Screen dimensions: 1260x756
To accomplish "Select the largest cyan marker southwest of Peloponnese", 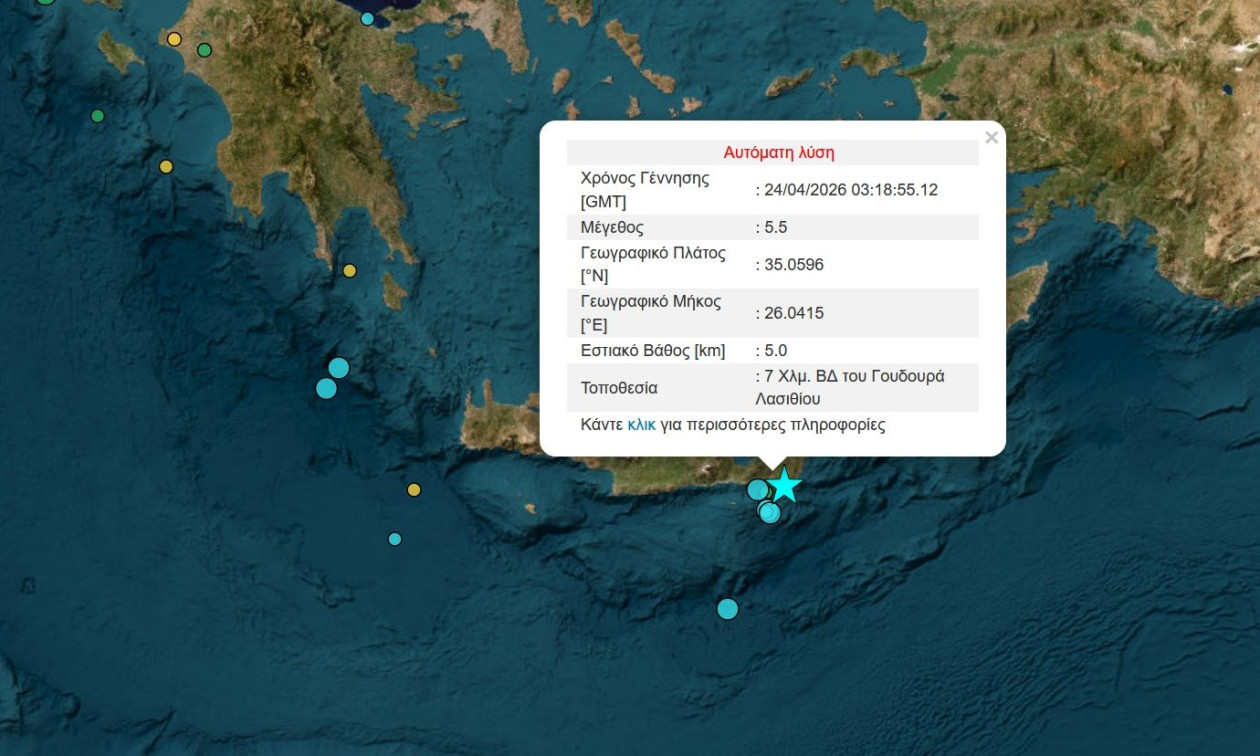I will 338,368.
